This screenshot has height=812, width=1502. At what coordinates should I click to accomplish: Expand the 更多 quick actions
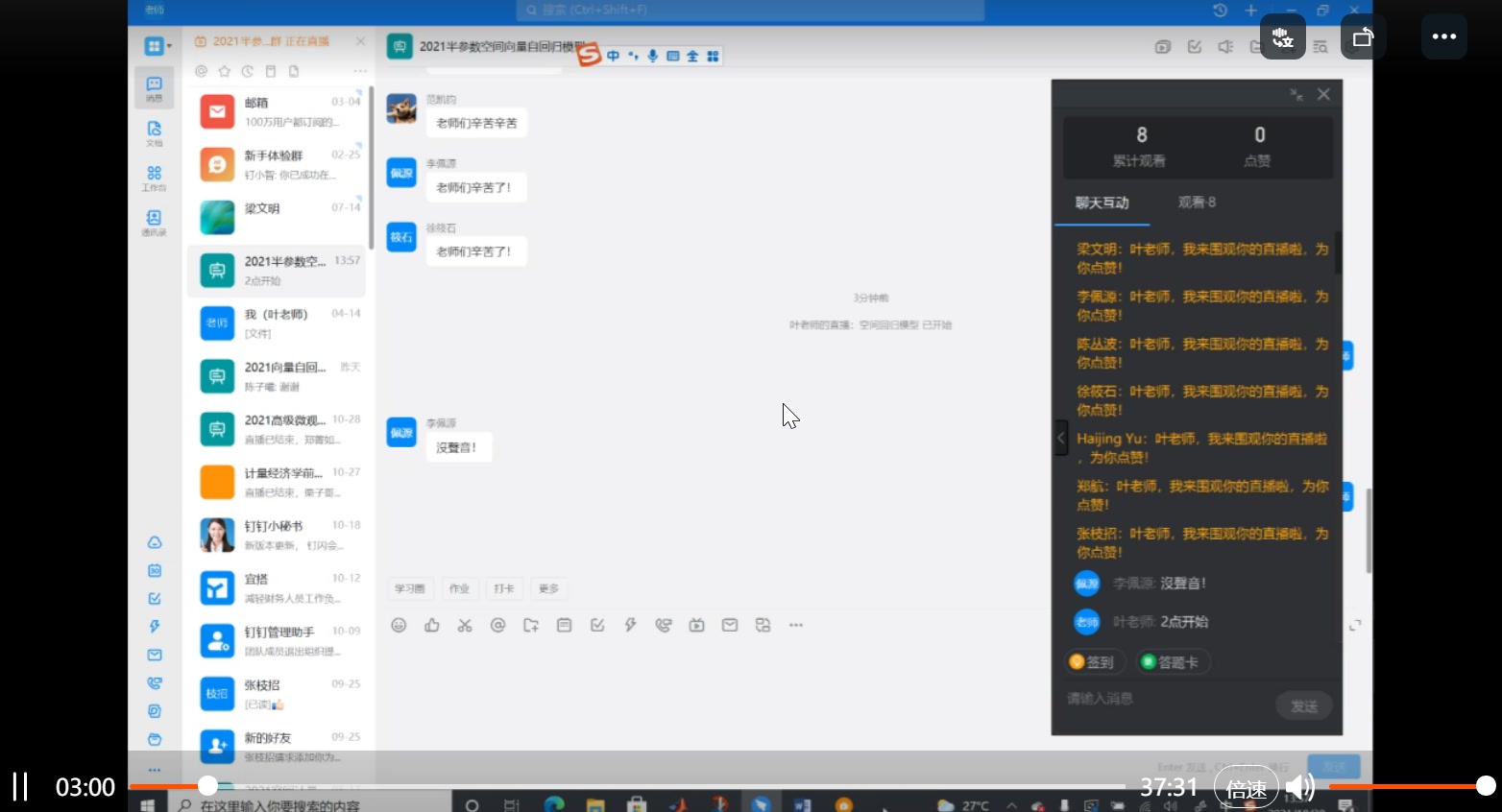(548, 588)
